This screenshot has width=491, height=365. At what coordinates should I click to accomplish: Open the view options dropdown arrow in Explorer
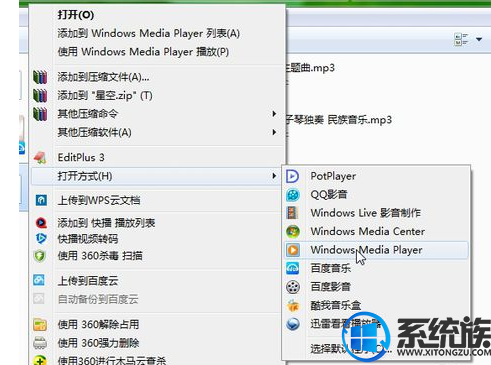[x=479, y=39]
